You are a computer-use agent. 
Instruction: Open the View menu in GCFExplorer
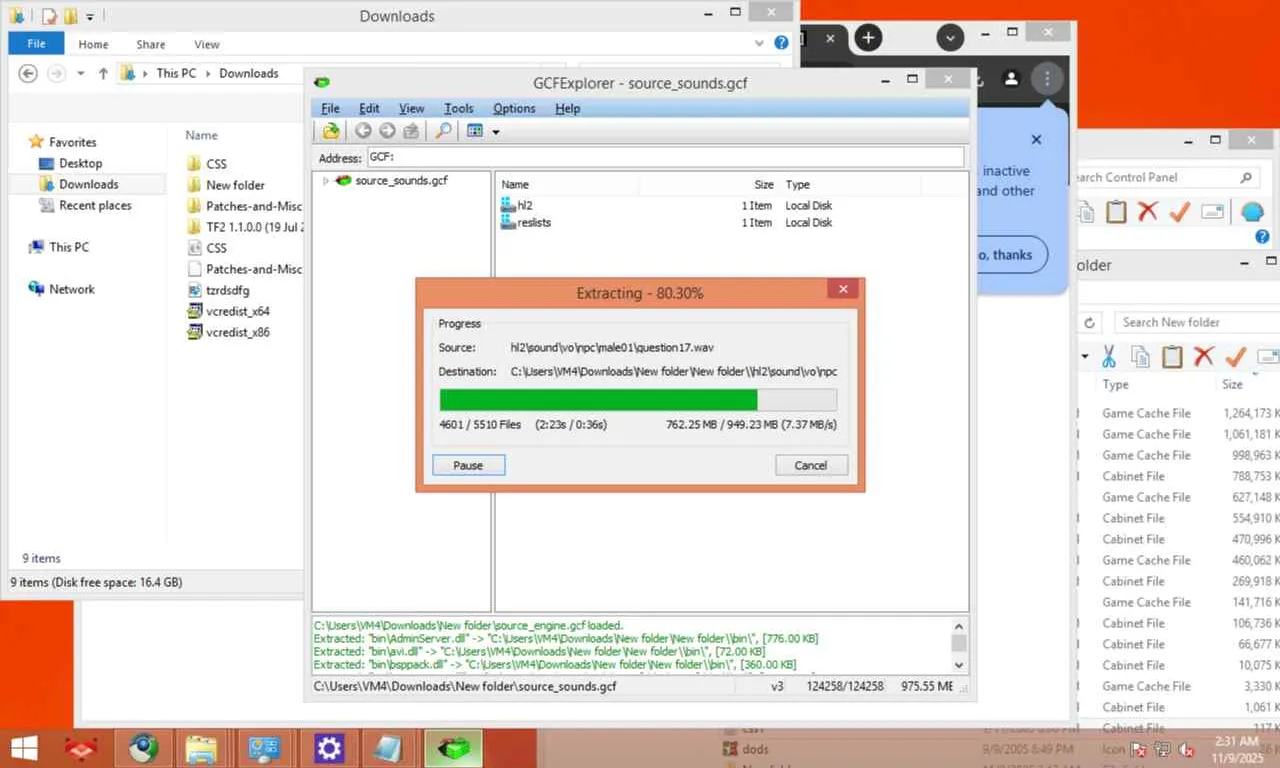point(411,108)
